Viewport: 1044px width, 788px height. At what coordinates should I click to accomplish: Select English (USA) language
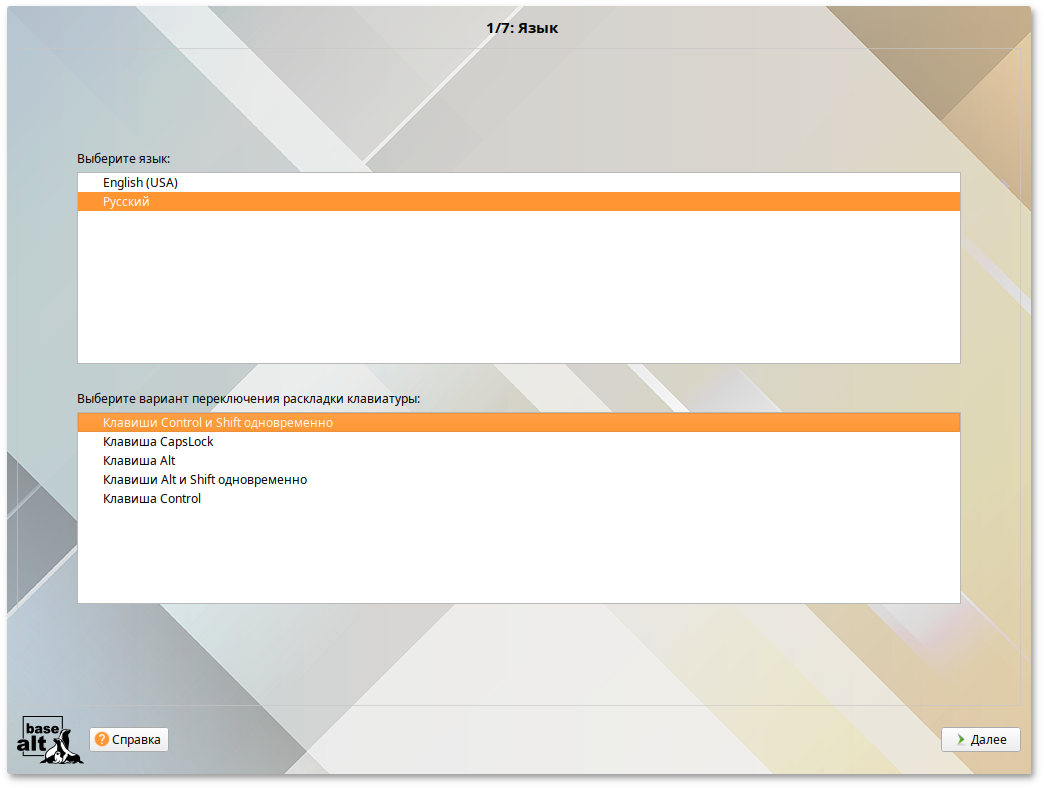140,183
